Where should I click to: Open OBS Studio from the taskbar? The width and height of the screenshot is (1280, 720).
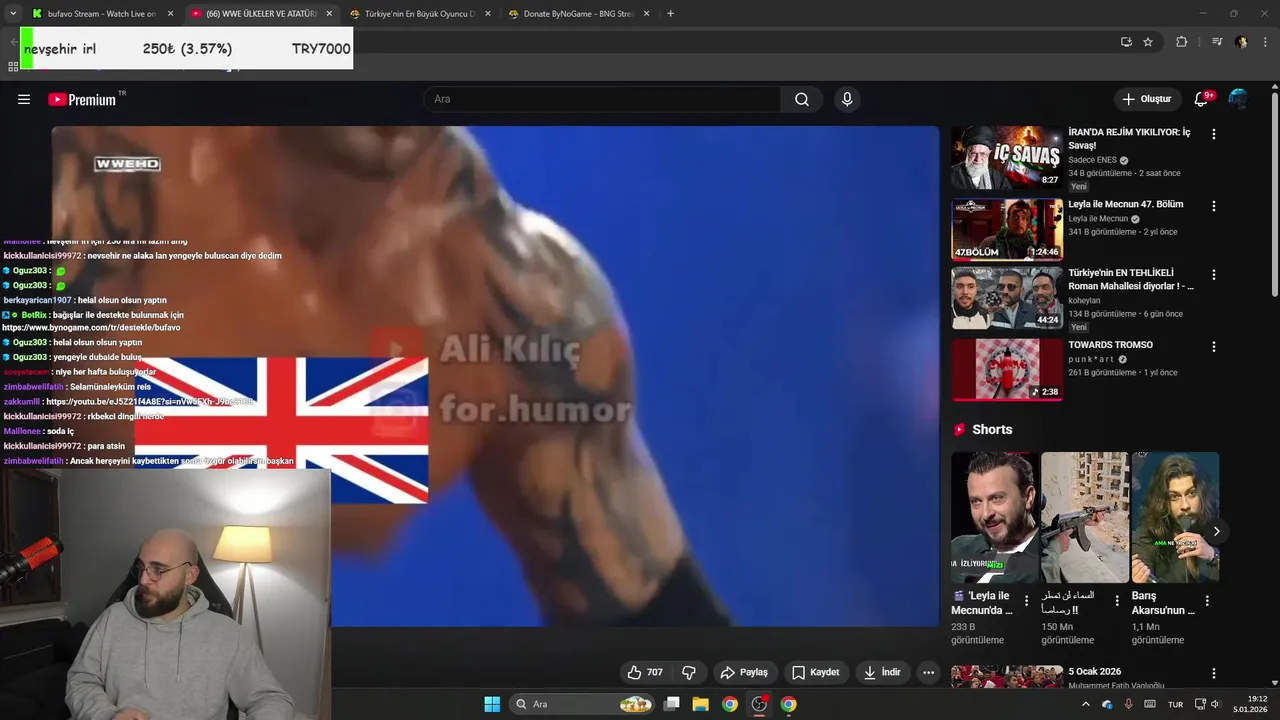pos(759,704)
